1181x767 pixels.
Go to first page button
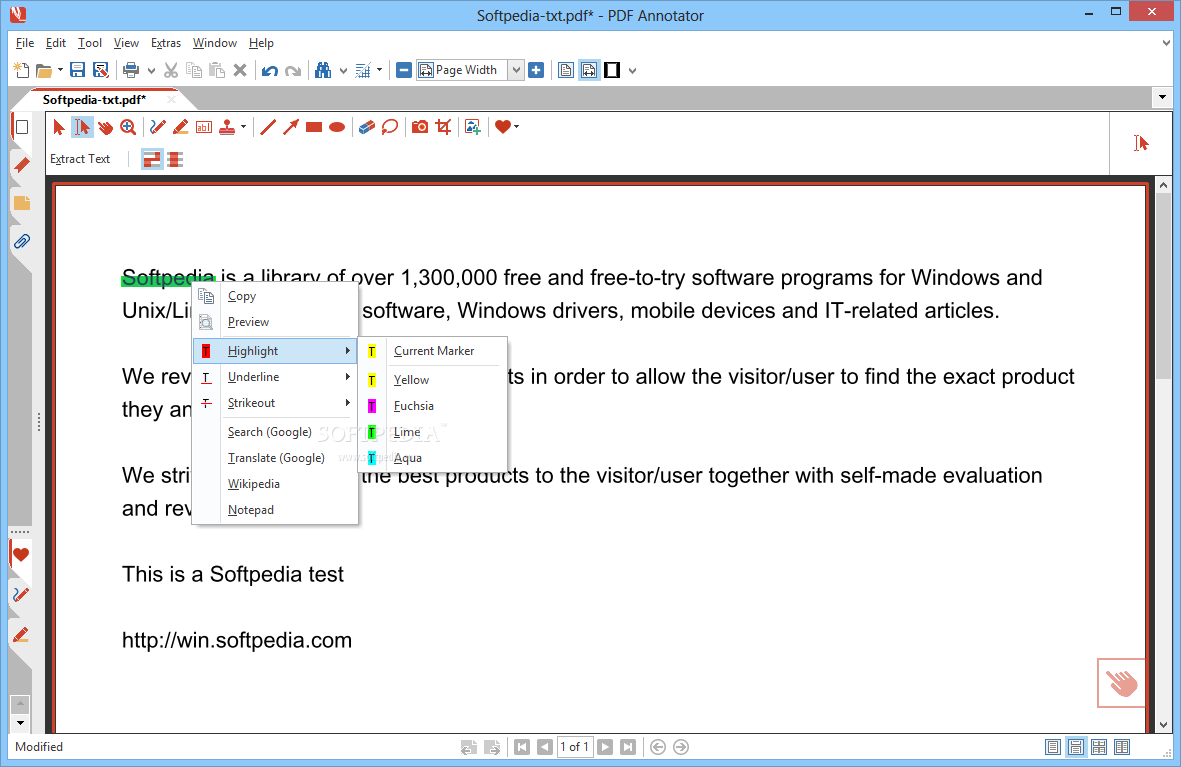[x=522, y=747]
